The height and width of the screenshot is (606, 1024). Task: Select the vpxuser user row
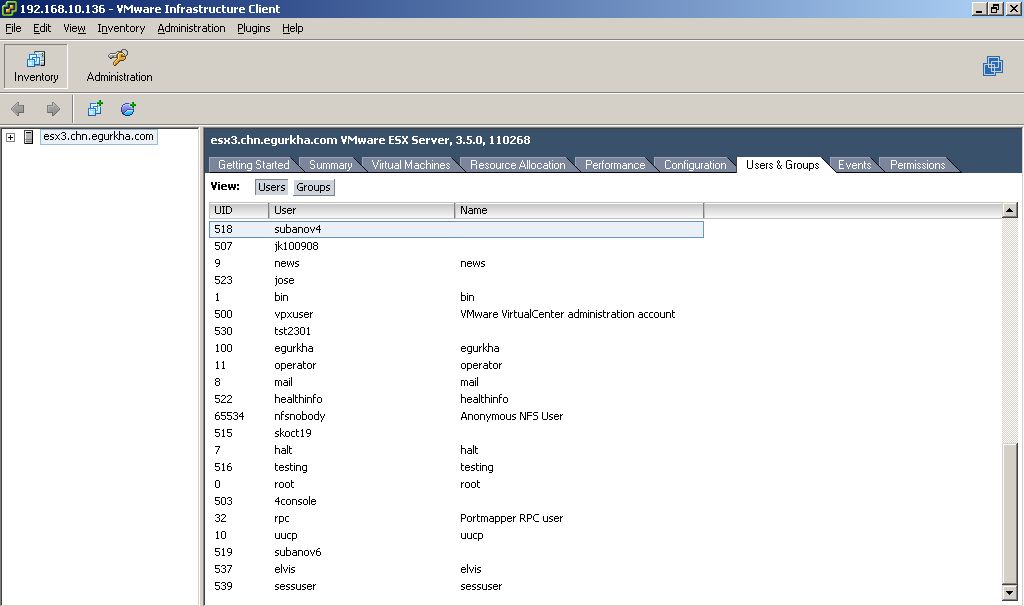coord(456,314)
